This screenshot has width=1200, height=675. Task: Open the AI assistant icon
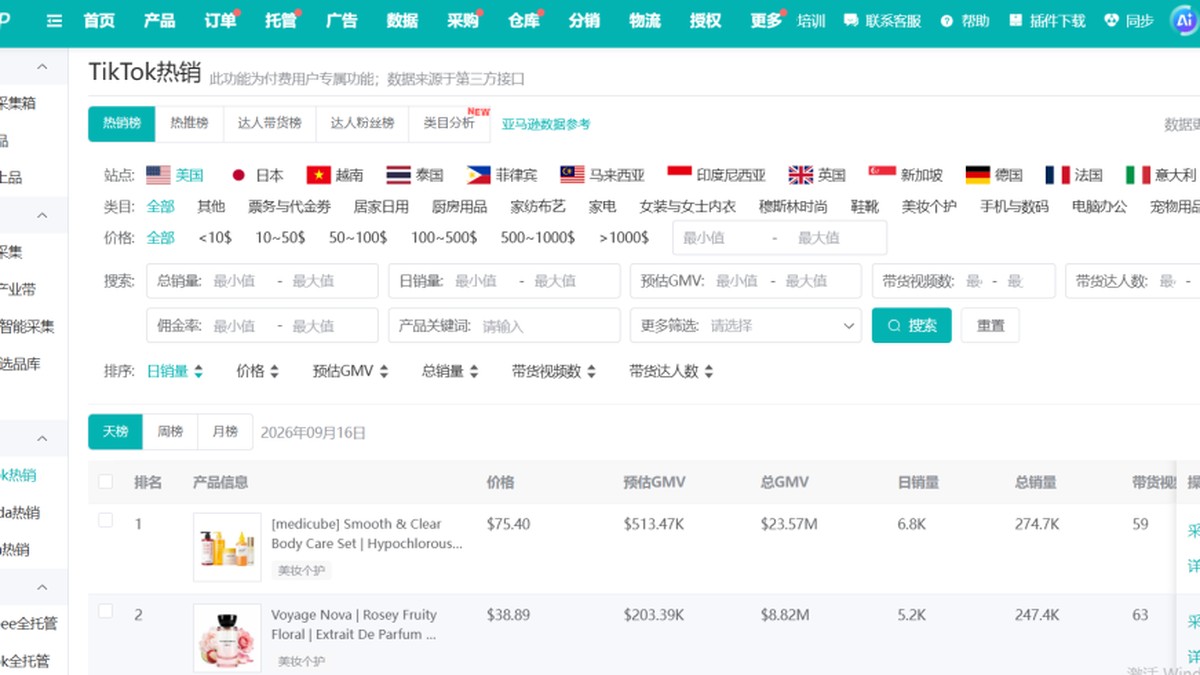coord(1184,20)
